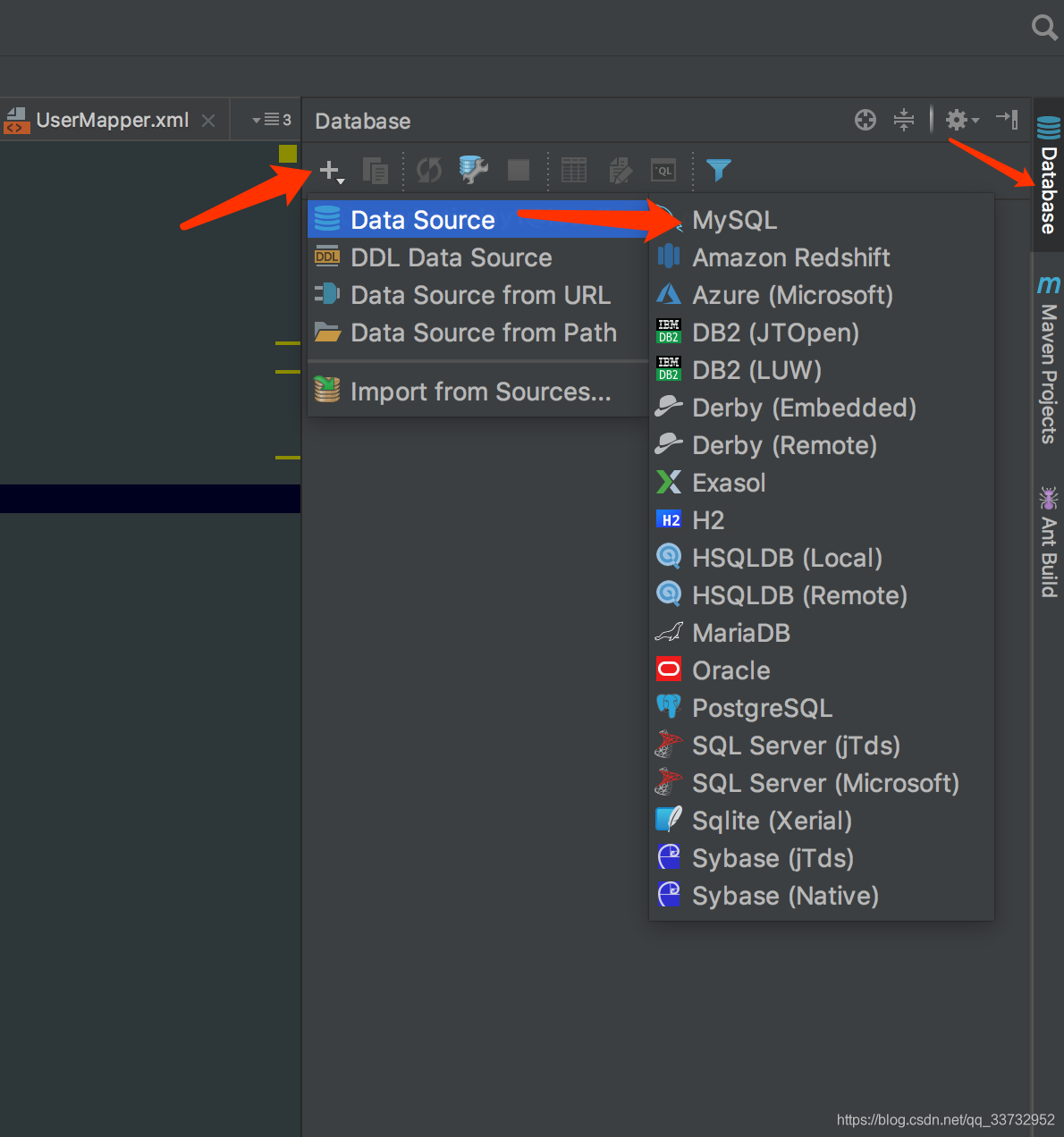Hide the Database tool window with the hide icon
The width and height of the screenshot is (1064, 1137).
[x=1007, y=119]
